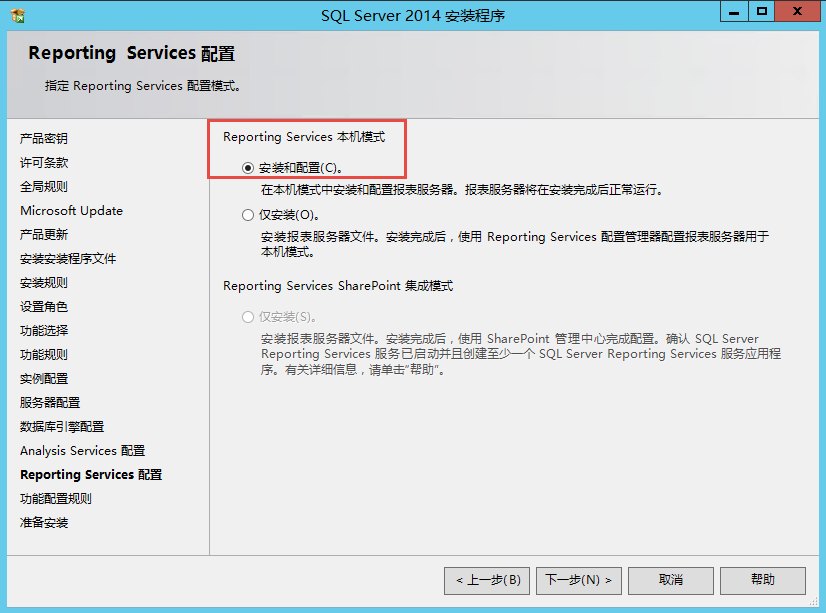Click the 实例配置 step in sidebar
The image size is (826, 613).
(44, 379)
